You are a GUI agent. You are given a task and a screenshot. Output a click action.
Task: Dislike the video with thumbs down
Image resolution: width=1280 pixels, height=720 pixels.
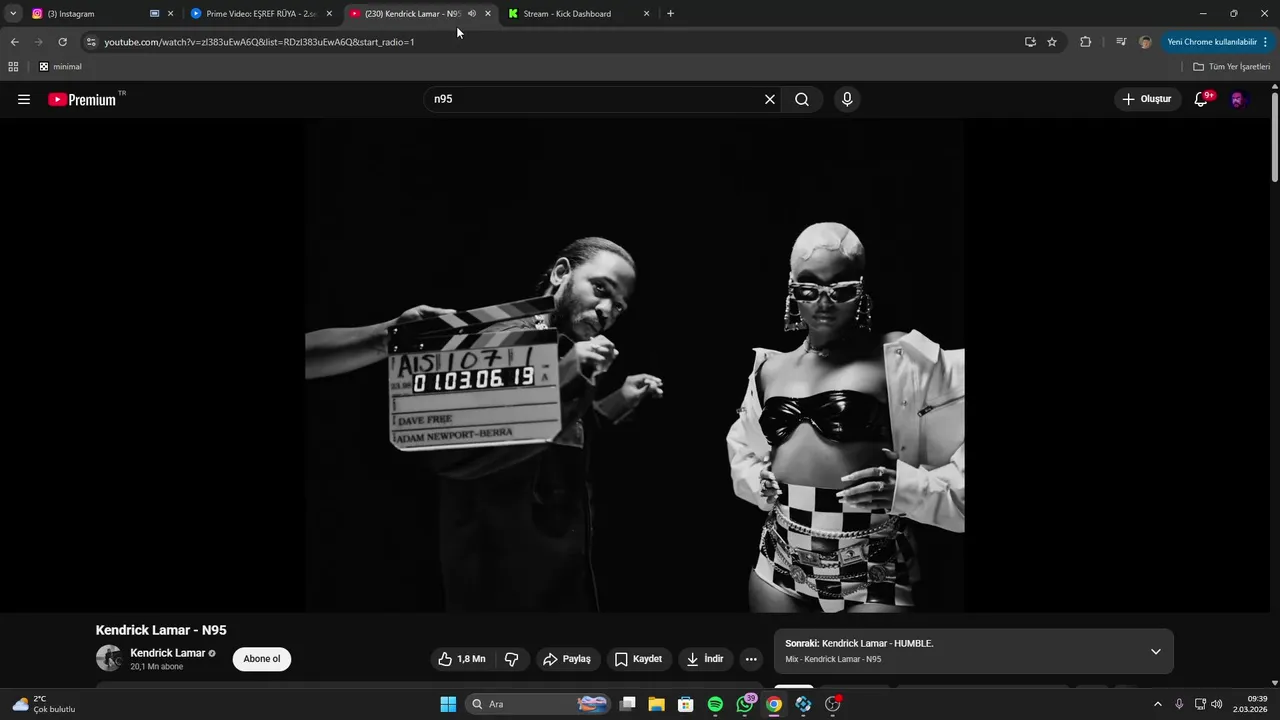(512, 659)
